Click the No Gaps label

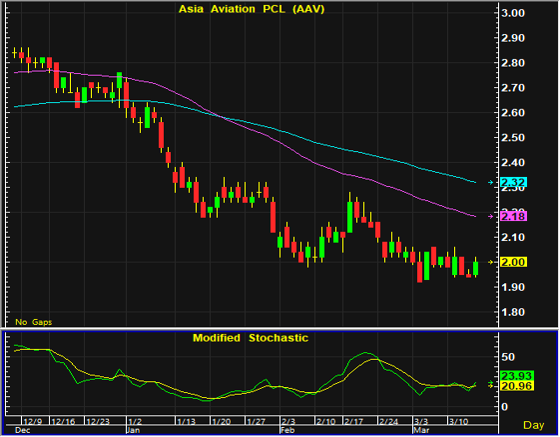click(34, 322)
